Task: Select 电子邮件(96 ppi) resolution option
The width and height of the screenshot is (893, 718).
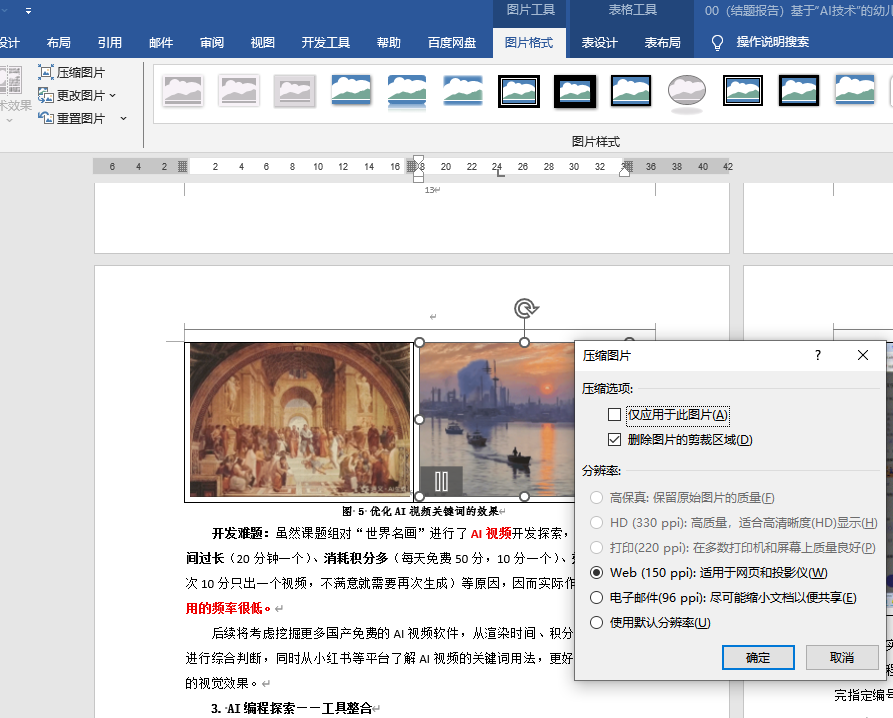Action: (x=596, y=597)
